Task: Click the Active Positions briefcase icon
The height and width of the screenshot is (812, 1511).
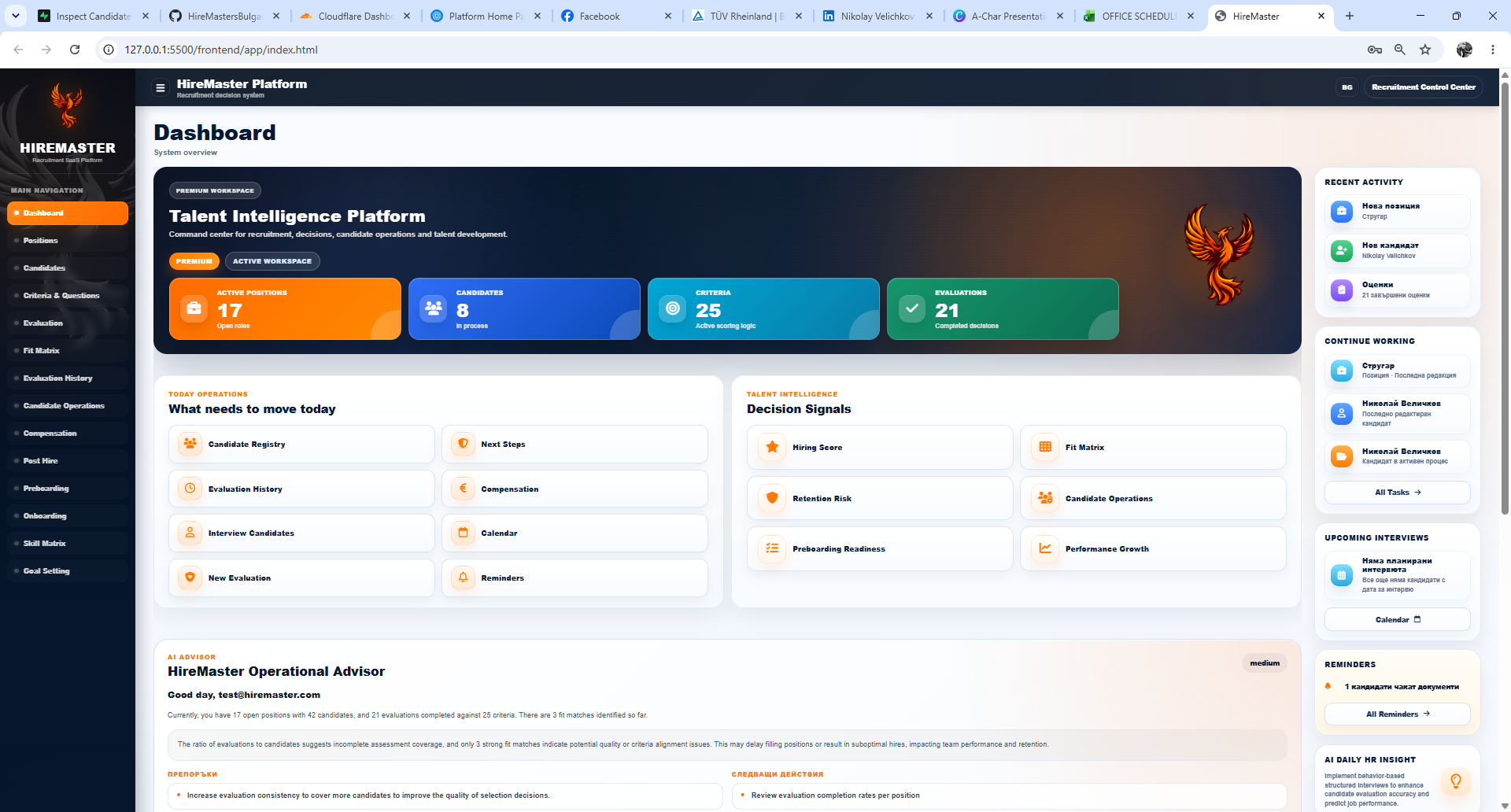Action: (194, 308)
